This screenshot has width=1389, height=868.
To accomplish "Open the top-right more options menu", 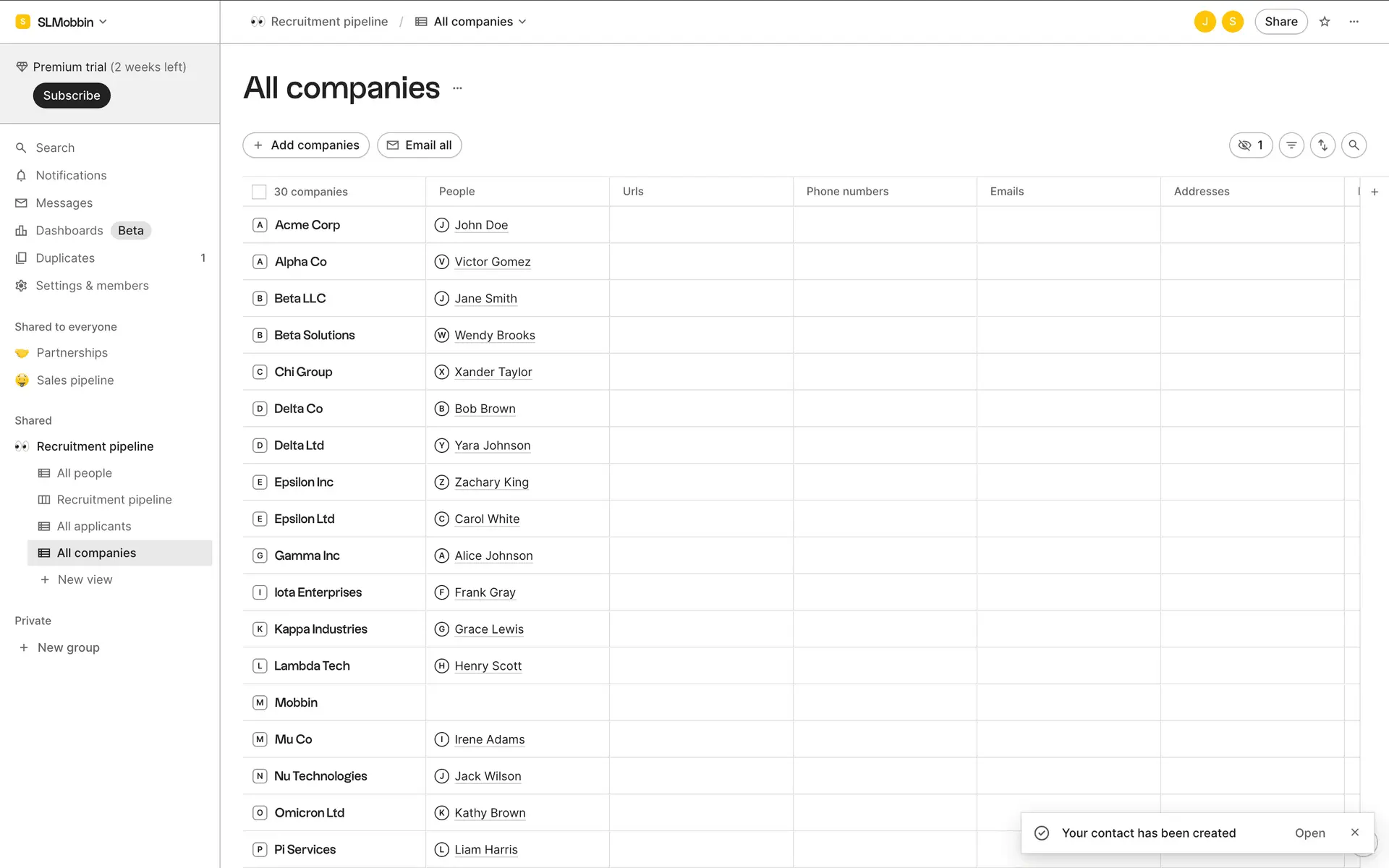I will pyautogui.click(x=1354, y=22).
